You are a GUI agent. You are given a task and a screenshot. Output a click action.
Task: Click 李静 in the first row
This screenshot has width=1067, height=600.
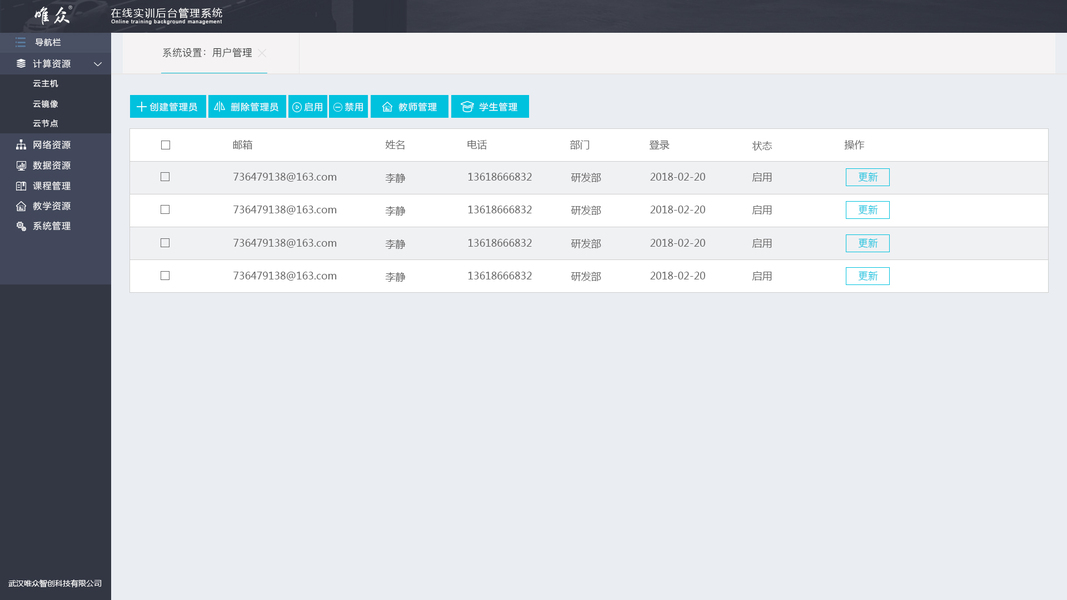pos(395,178)
